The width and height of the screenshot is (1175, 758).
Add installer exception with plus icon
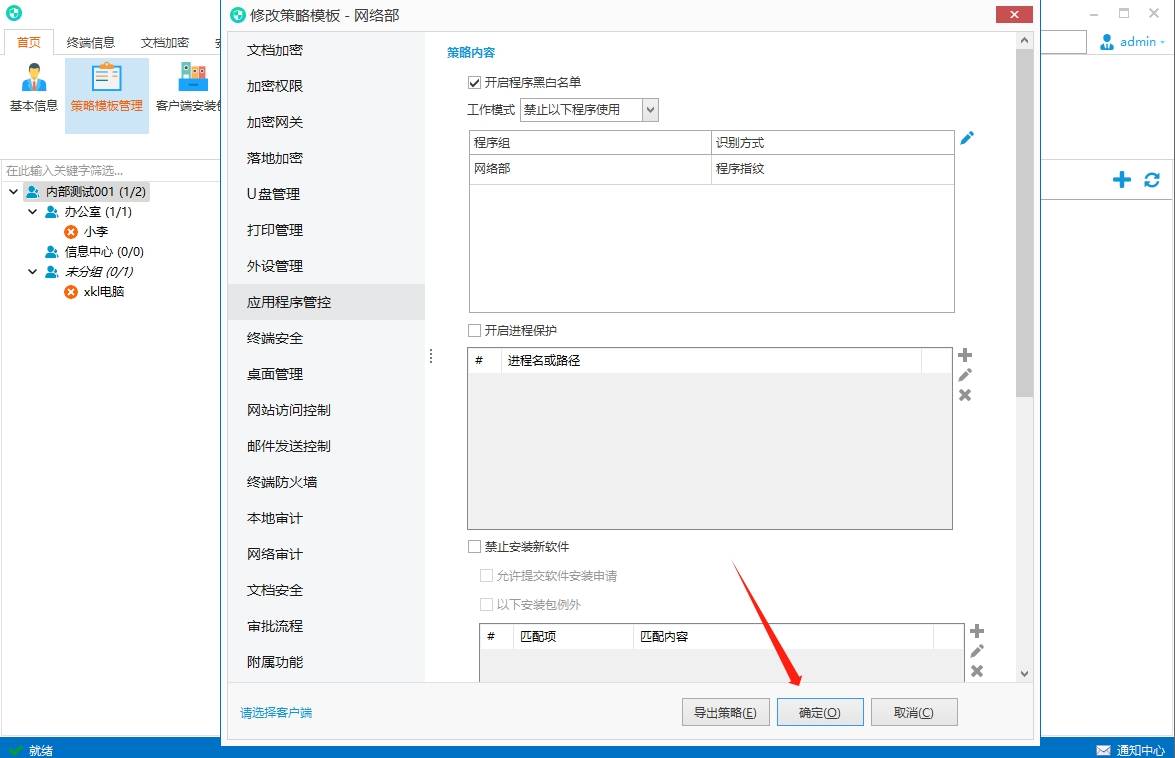[976, 631]
